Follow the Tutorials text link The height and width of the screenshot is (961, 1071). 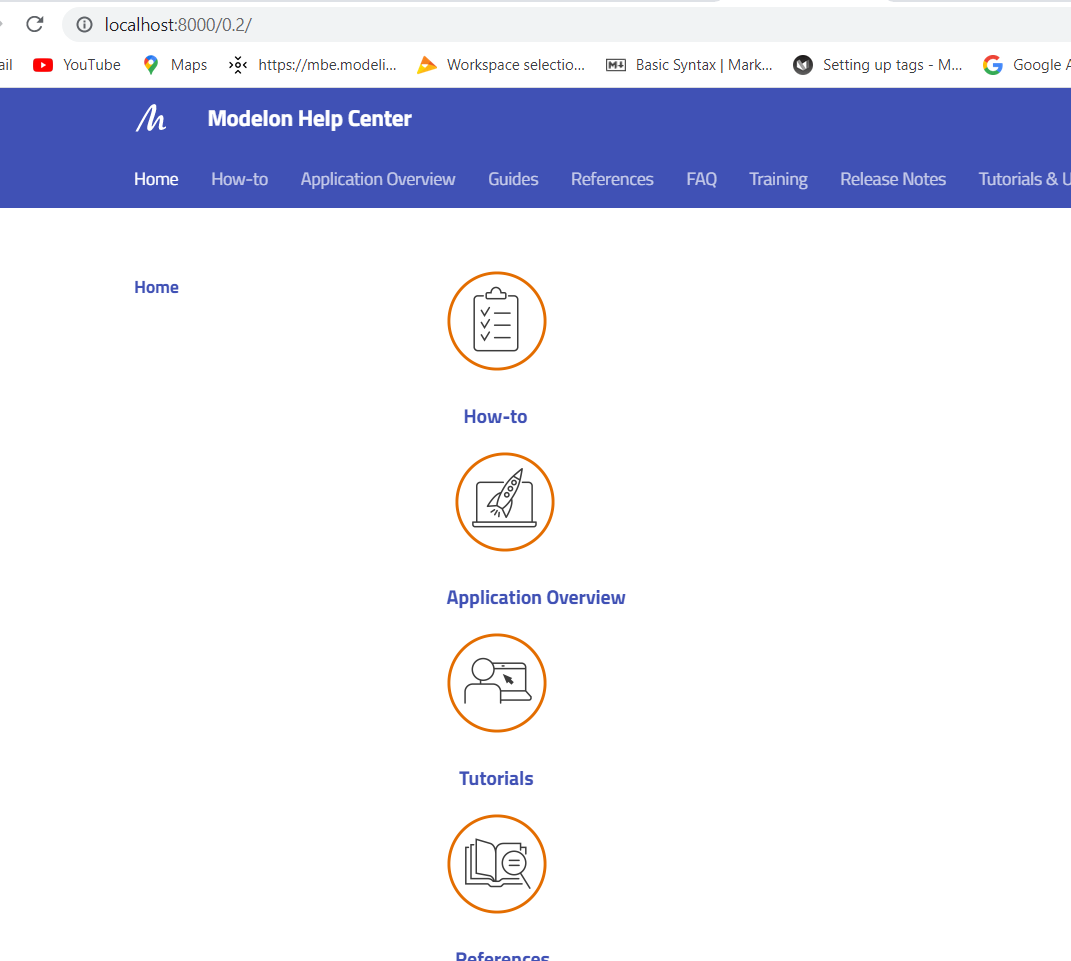[496, 779]
